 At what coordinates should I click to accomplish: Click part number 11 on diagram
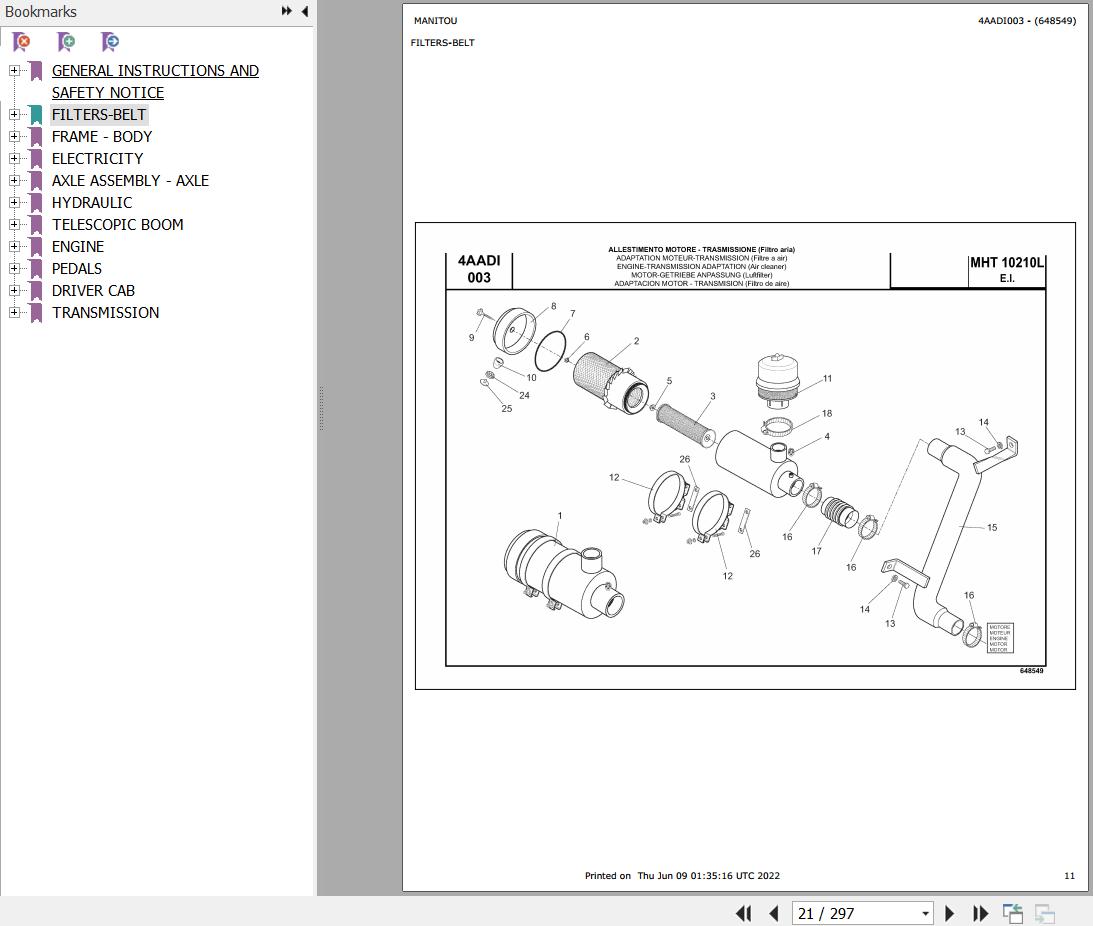[827, 379]
